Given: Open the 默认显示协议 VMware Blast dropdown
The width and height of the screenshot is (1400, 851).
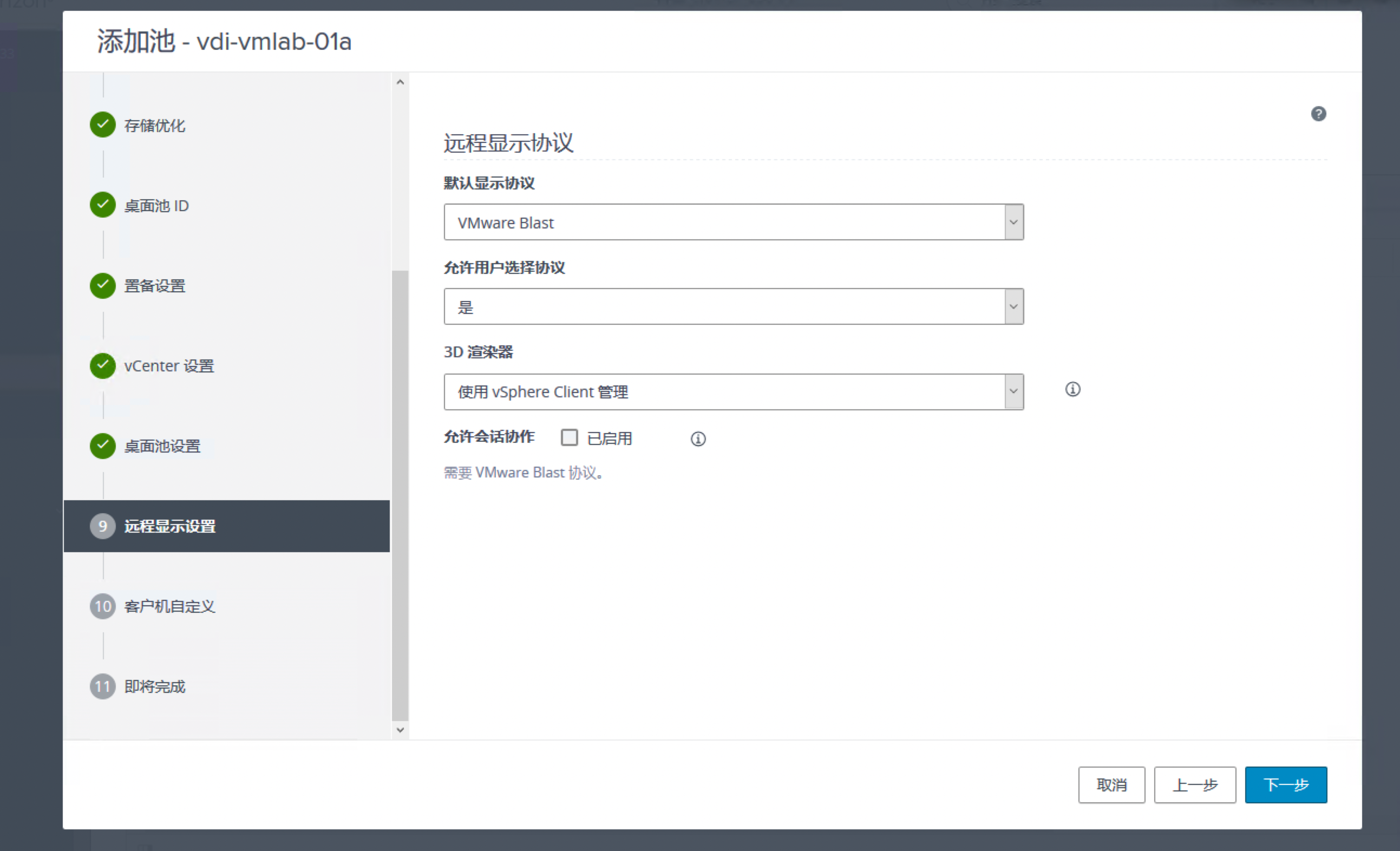Looking at the screenshot, I should pos(733,222).
